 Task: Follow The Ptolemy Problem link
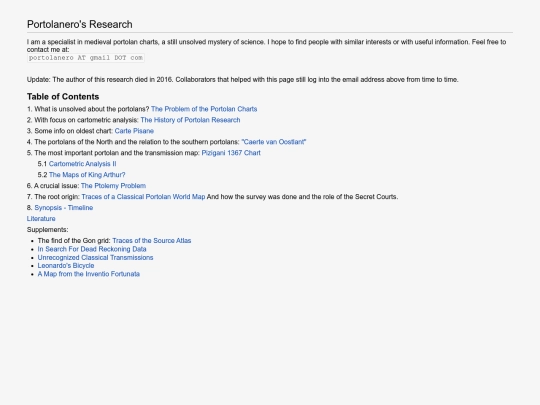coord(113,186)
